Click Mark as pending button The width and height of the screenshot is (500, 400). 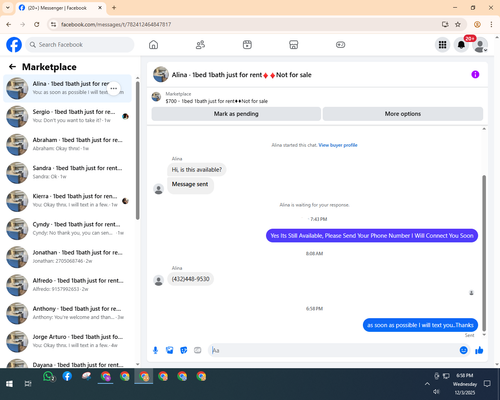pyautogui.click(x=236, y=114)
